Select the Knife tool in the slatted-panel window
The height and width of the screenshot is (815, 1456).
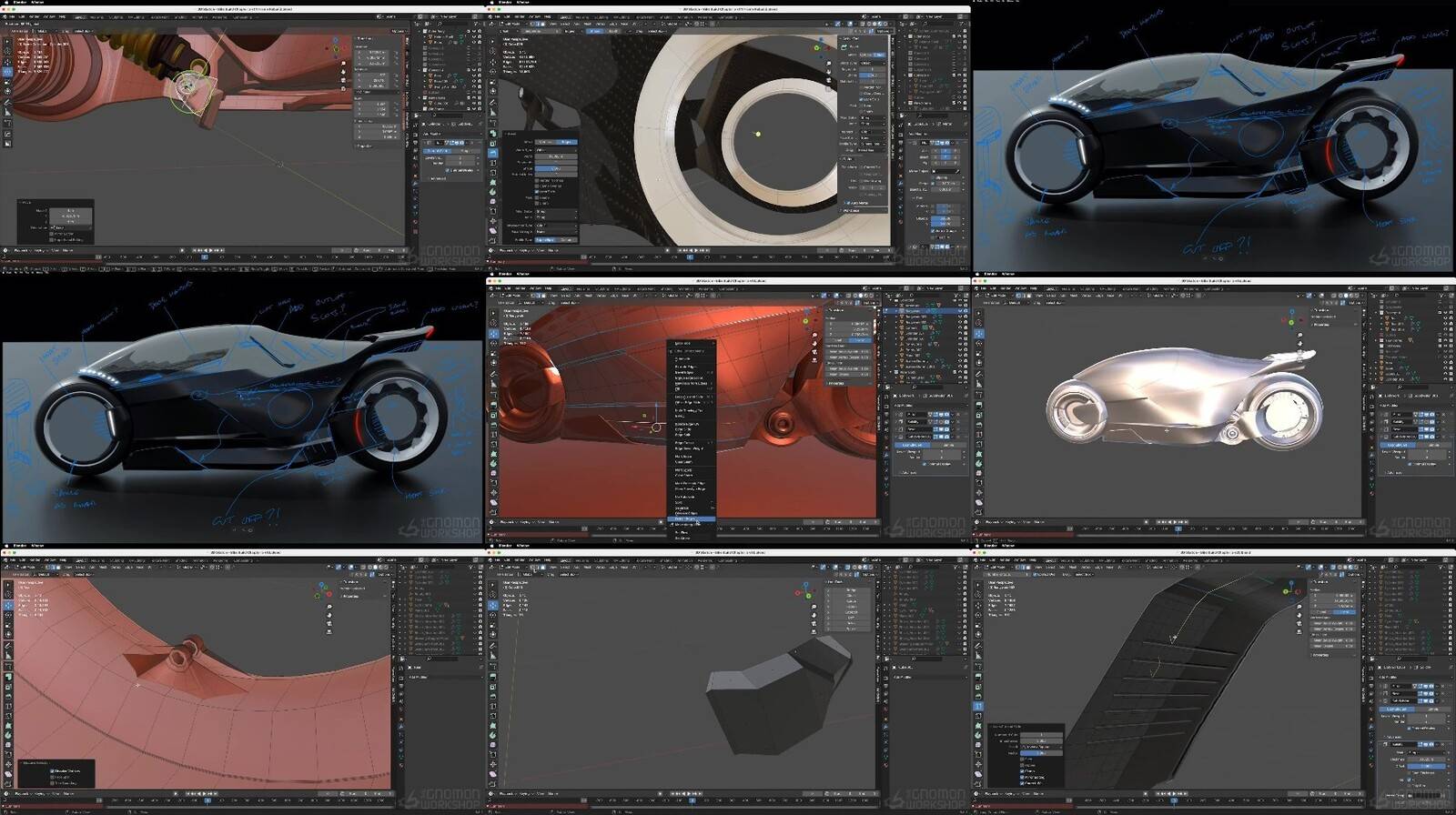(x=978, y=716)
